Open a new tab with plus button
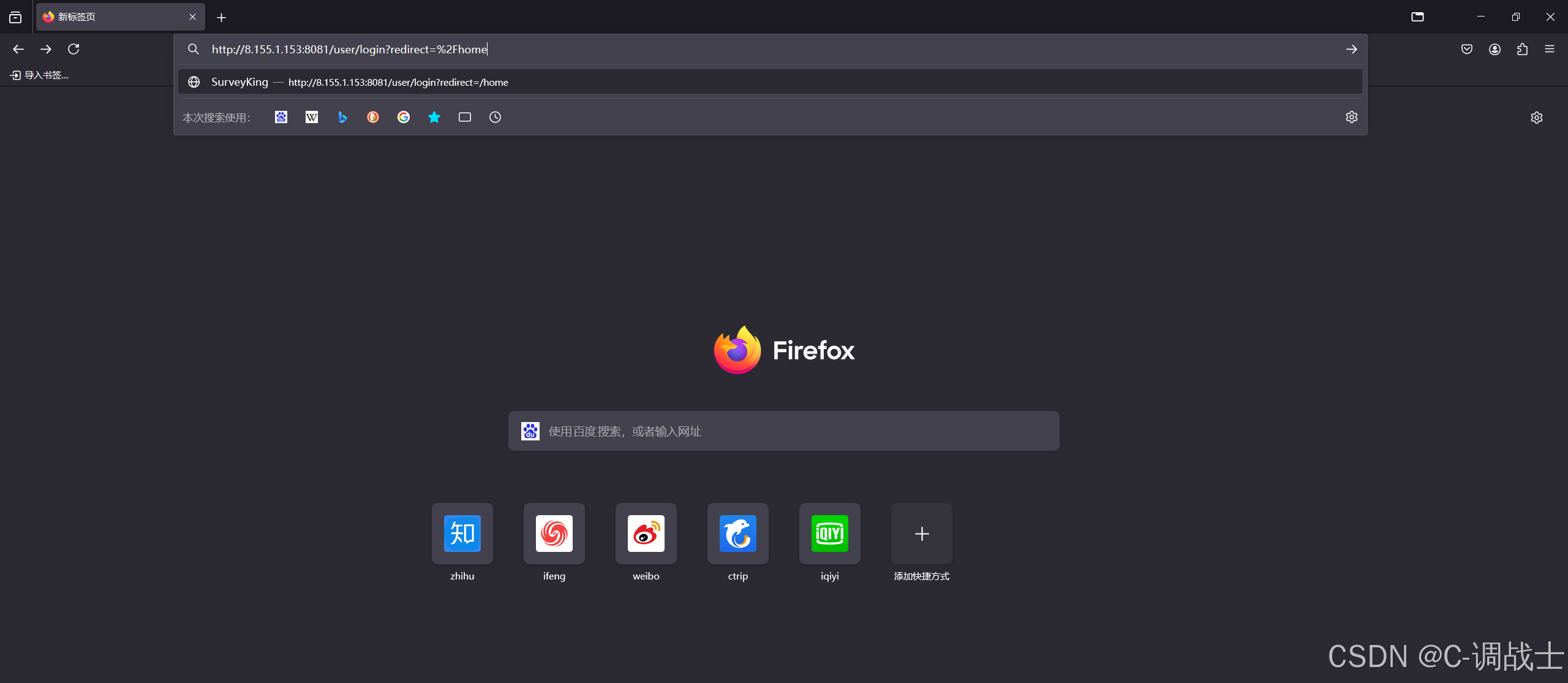This screenshot has width=1568, height=683. [222, 18]
